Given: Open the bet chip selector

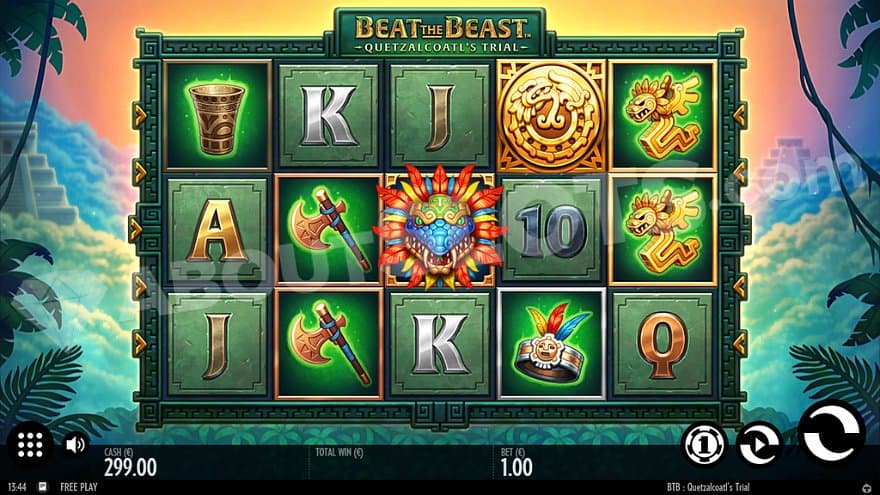Looking at the screenshot, I should [705, 444].
